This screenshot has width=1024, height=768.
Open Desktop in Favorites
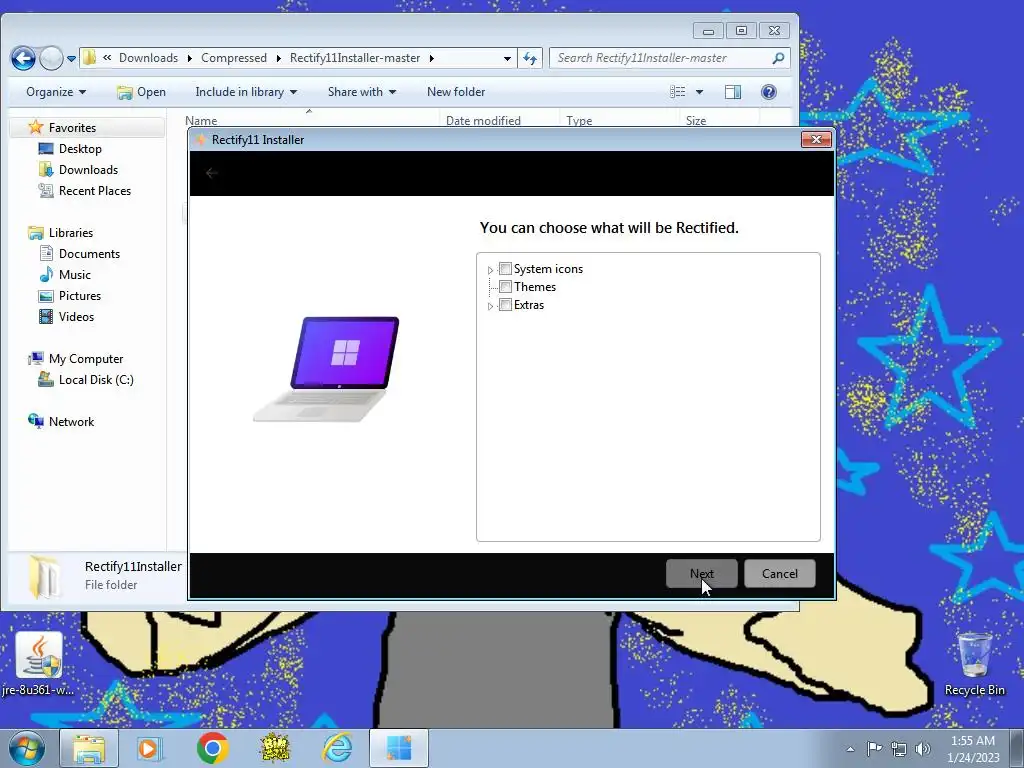80,149
